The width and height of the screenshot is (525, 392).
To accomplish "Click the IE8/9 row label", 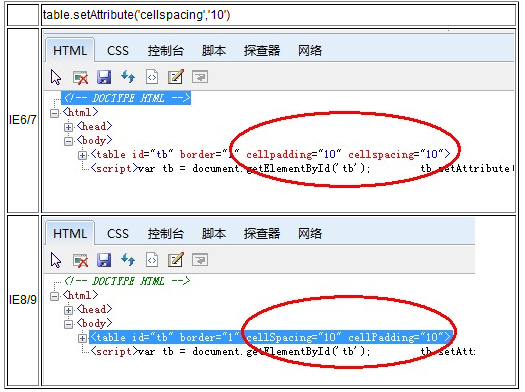I will pyautogui.click(x=23, y=300).
